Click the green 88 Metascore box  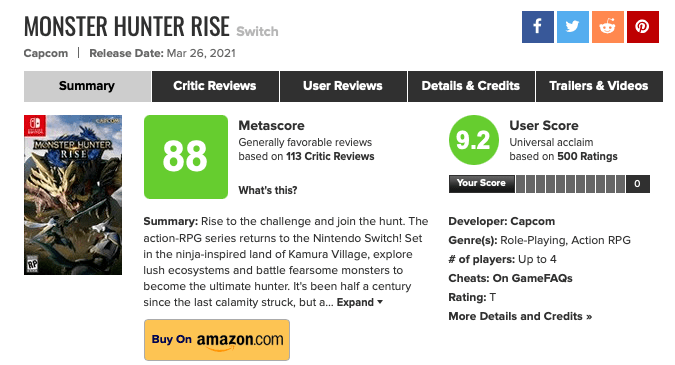pos(186,157)
